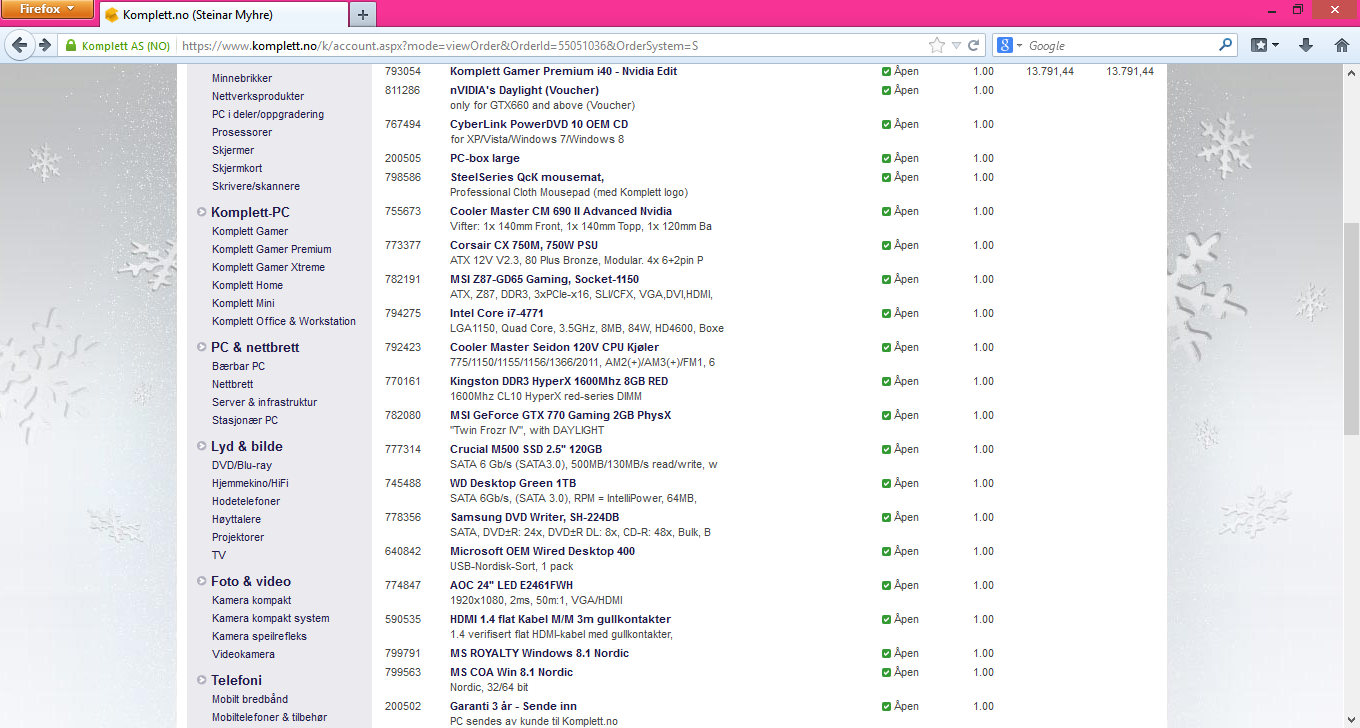
Task: Expand the Lyd & bilde category arrow
Action: [x=202, y=446]
